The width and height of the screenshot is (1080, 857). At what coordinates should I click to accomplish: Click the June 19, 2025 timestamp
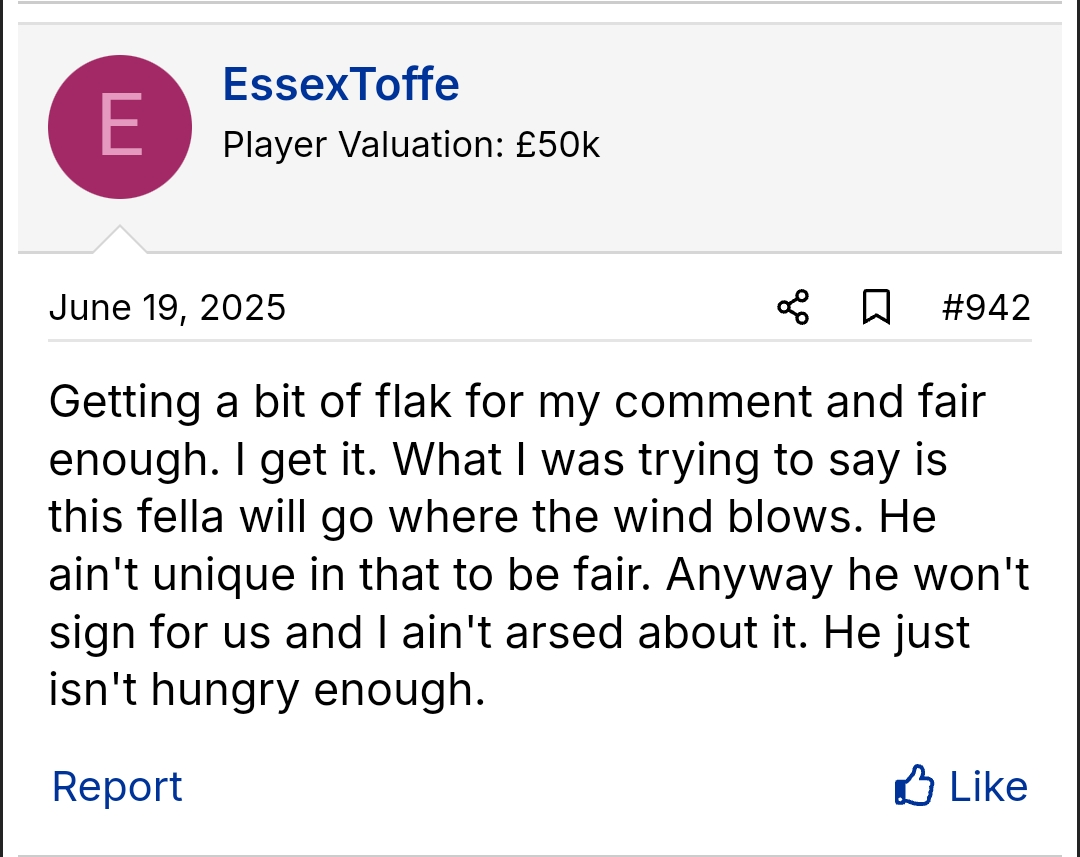coord(167,308)
